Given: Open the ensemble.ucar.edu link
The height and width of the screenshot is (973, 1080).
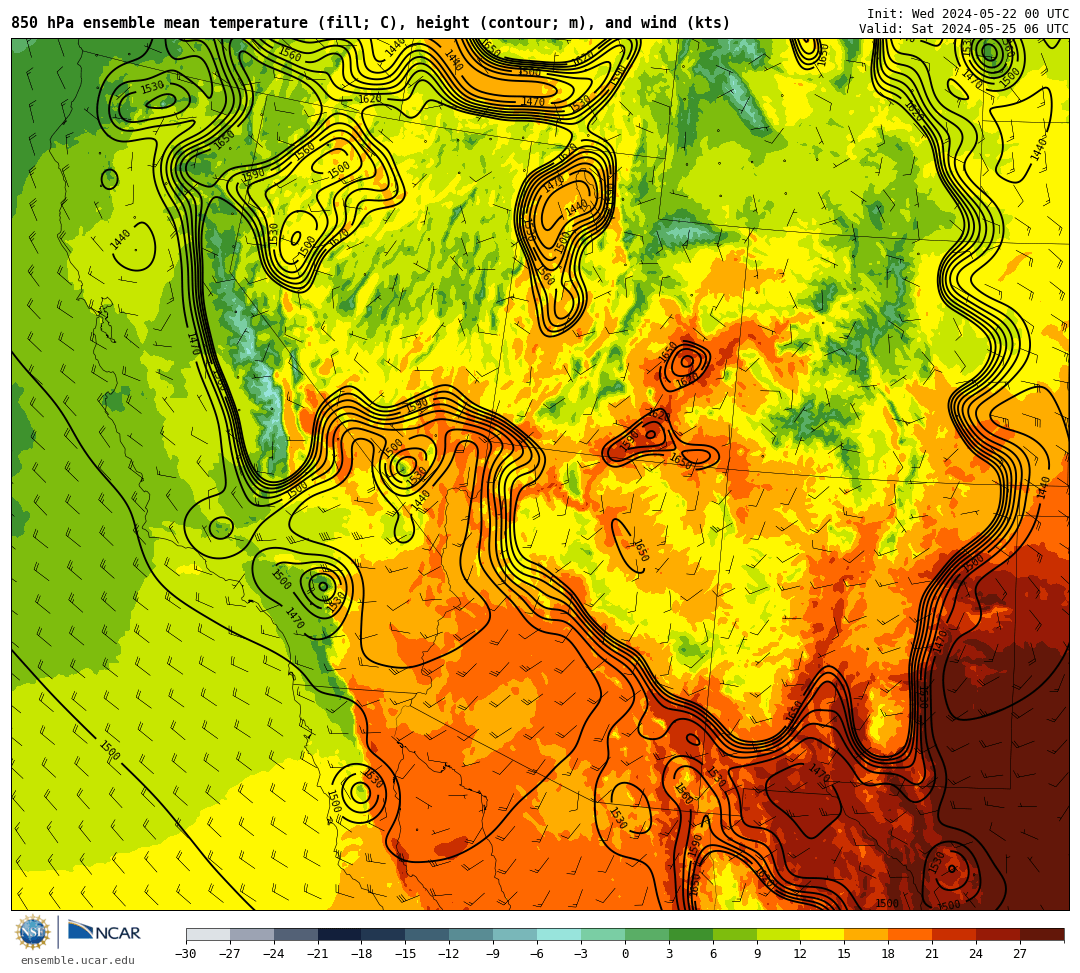Looking at the screenshot, I should (x=78, y=960).
